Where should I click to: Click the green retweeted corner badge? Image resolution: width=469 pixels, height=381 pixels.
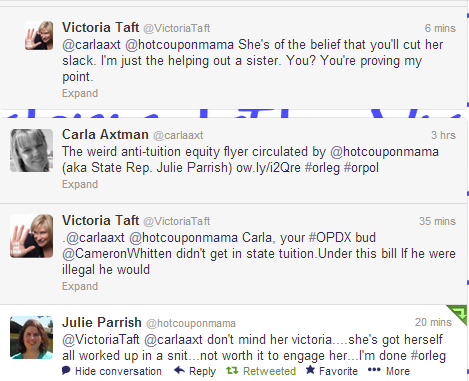[x=458, y=314]
